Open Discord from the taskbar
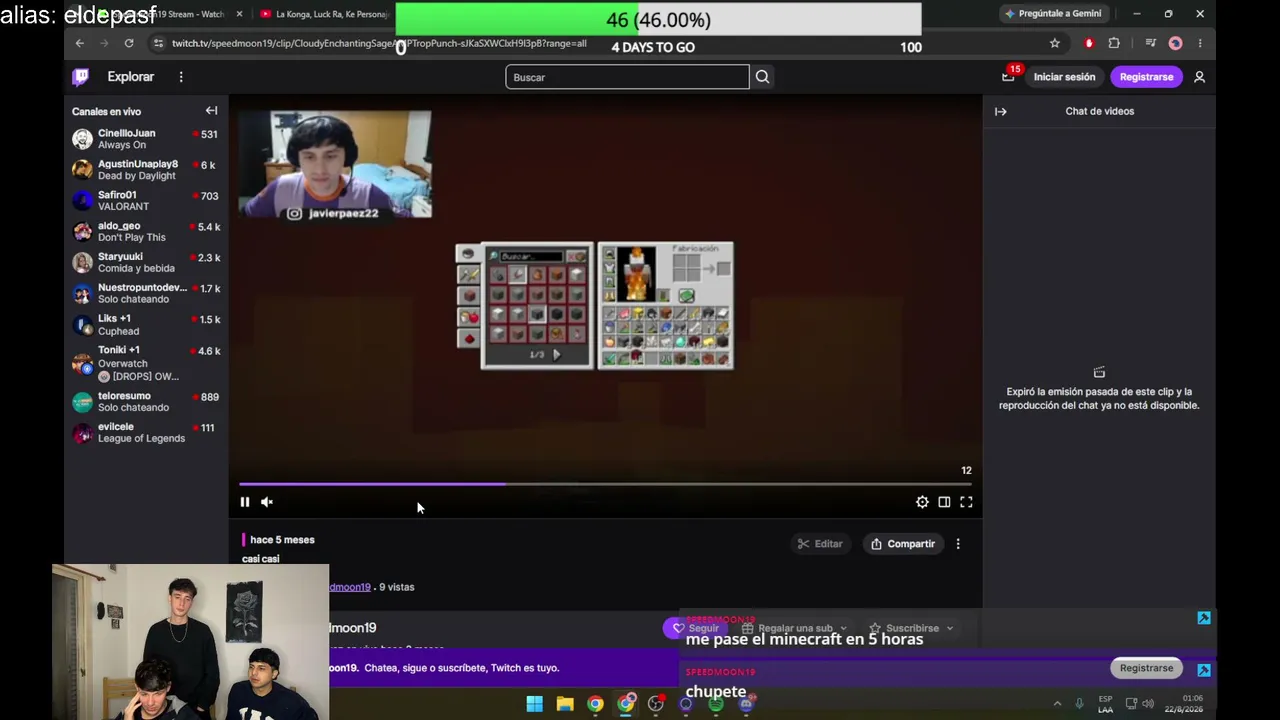 pyautogui.click(x=746, y=704)
